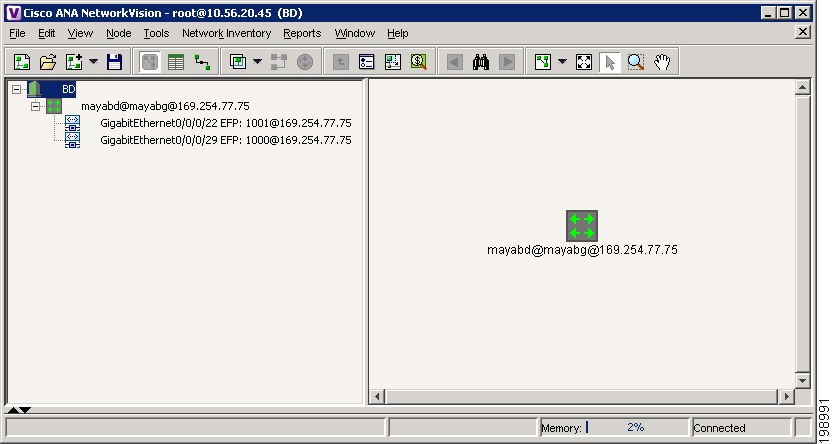Click the ticket pane up triangle
Viewport: 833px width, 444px height.
pos(13,410)
